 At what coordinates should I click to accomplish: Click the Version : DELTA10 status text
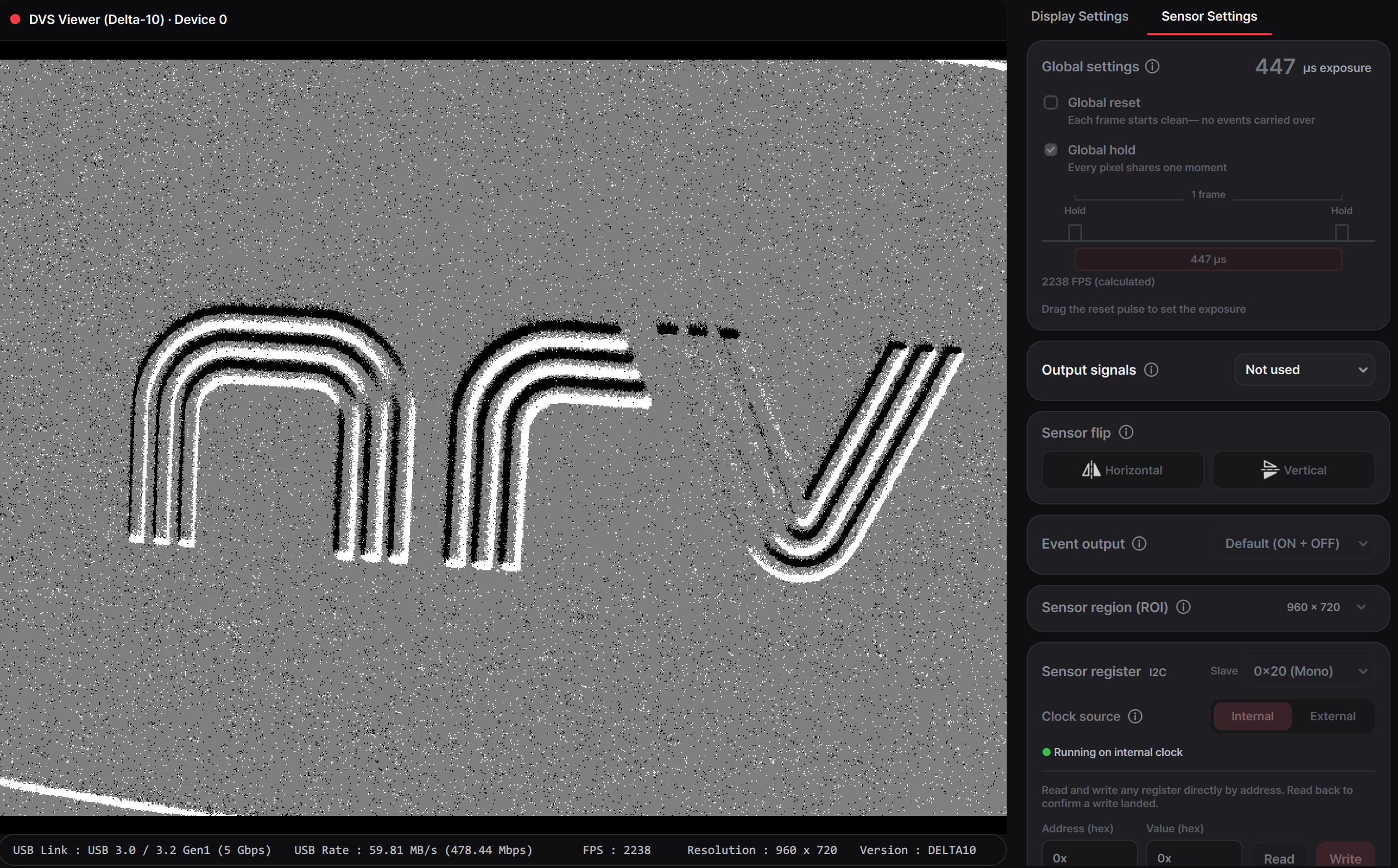coord(918,850)
